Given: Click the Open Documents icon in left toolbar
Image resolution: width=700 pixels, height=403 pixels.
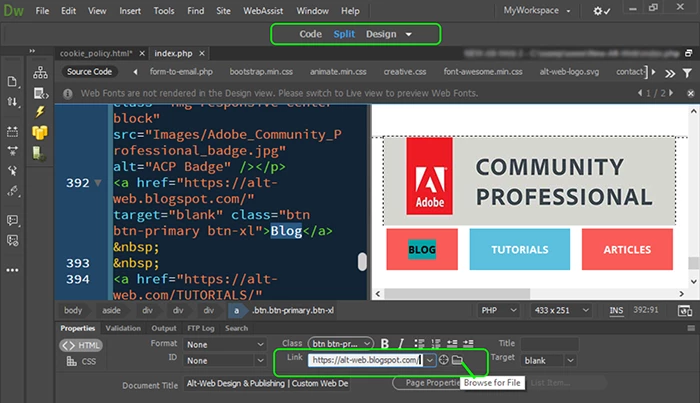Looking at the screenshot, I should [12, 82].
